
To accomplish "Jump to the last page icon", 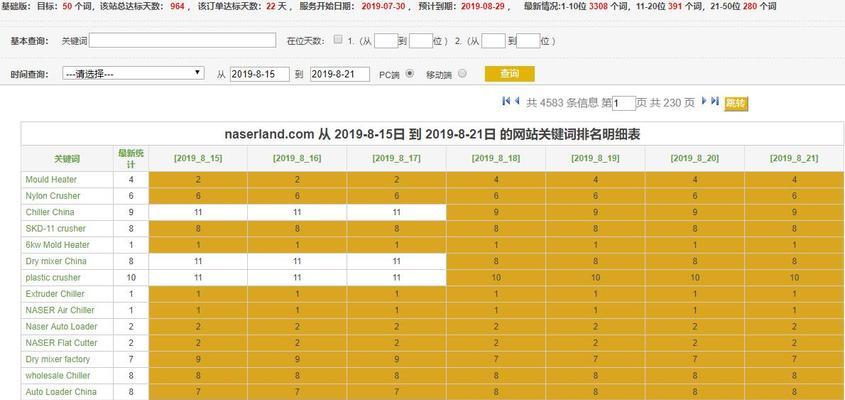I will coord(715,101).
